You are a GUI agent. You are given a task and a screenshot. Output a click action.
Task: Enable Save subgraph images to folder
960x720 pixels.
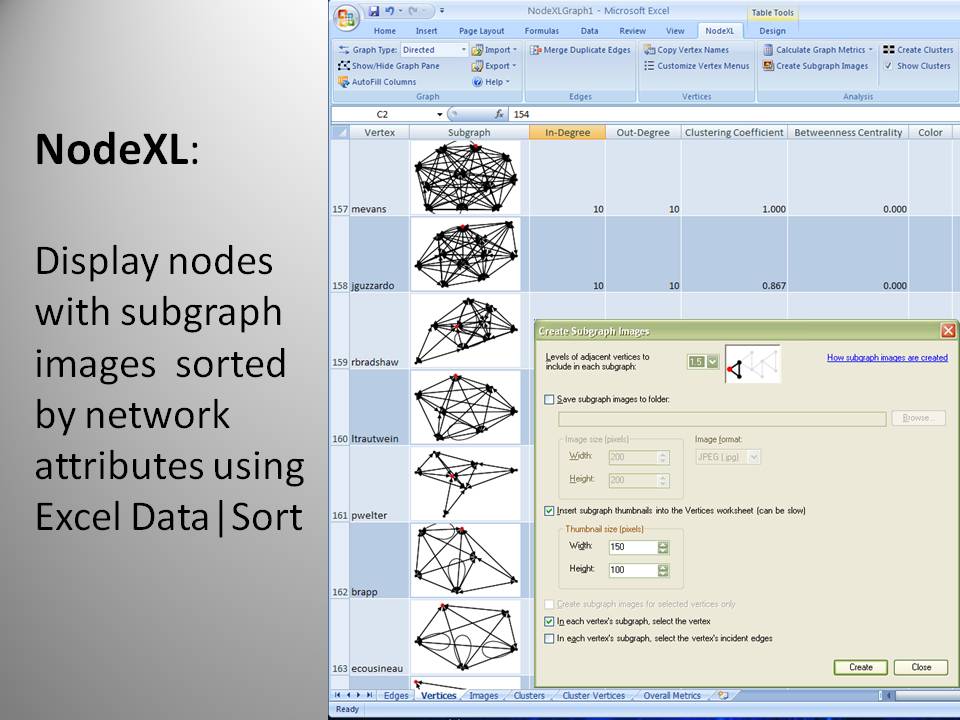[548, 400]
